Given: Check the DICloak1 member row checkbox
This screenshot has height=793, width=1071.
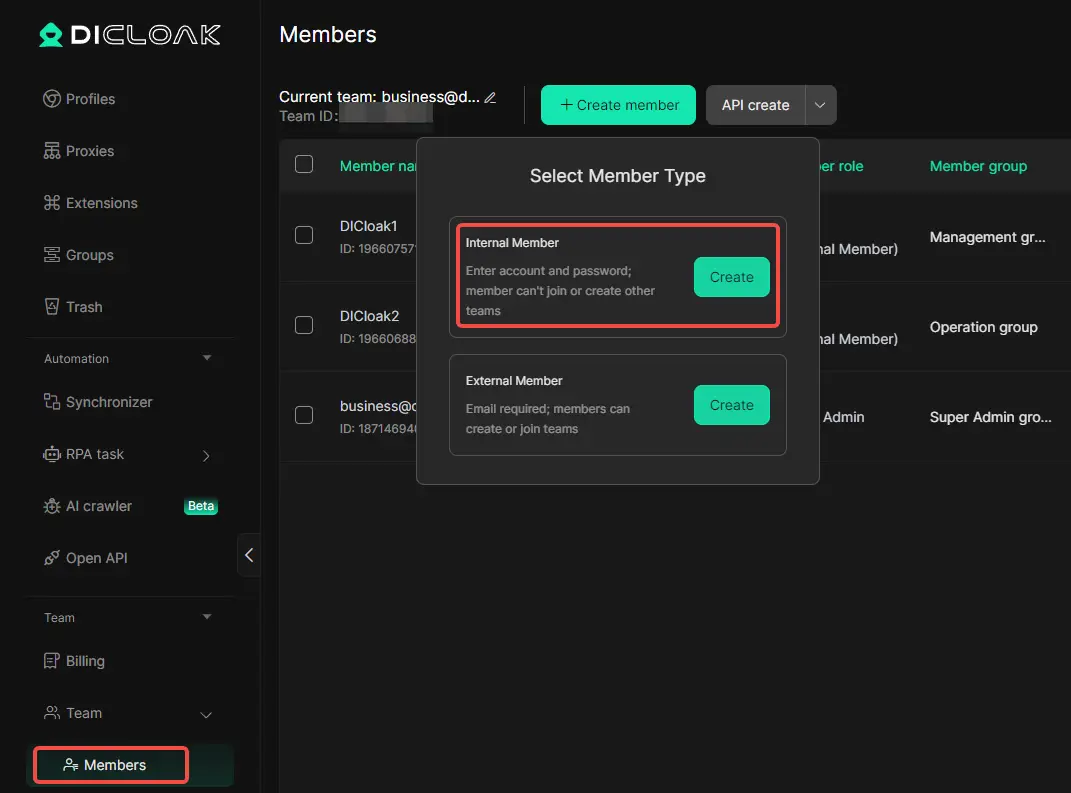Looking at the screenshot, I should (304, 235).
